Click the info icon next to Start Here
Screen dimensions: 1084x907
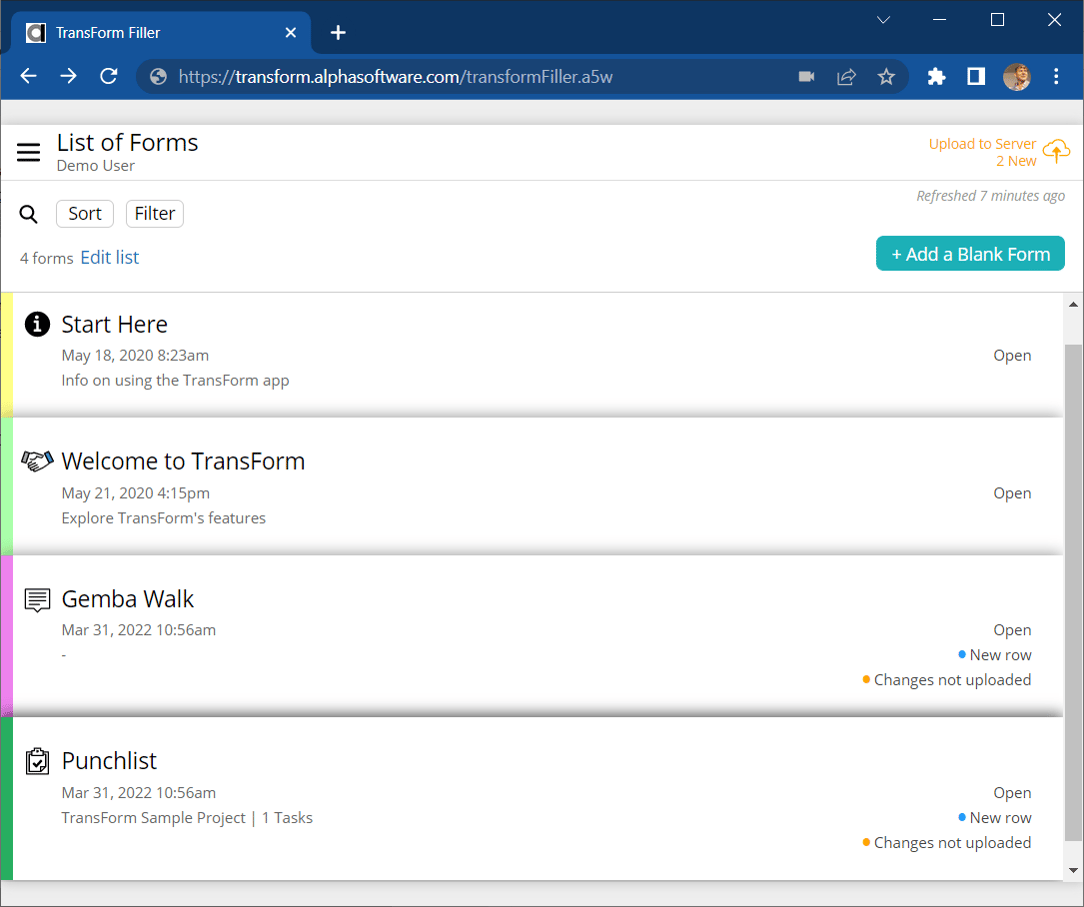point(37,324)
